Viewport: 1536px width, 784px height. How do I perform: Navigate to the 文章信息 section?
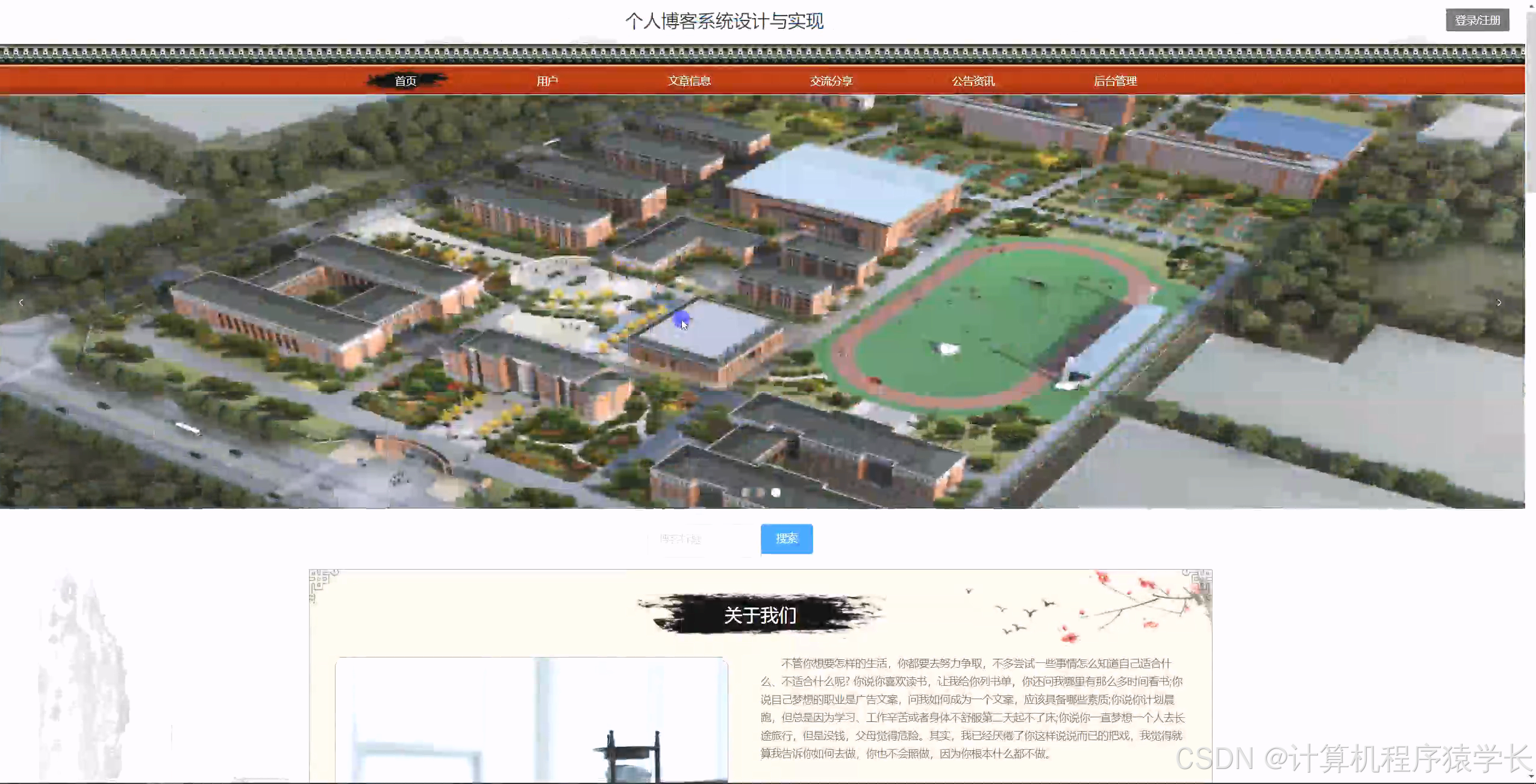[x=688, y=80]
